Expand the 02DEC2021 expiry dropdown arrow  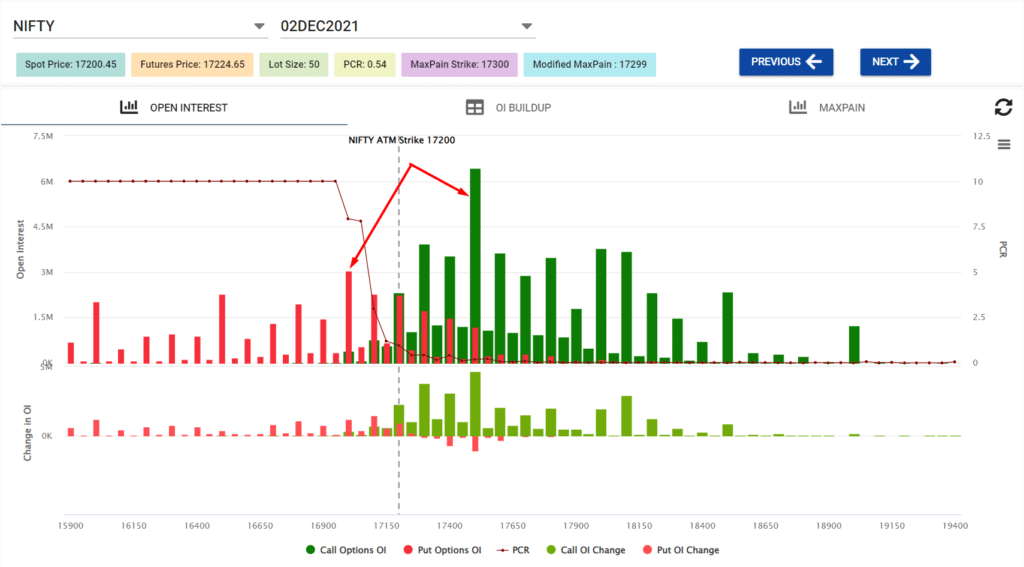point(527,26)
